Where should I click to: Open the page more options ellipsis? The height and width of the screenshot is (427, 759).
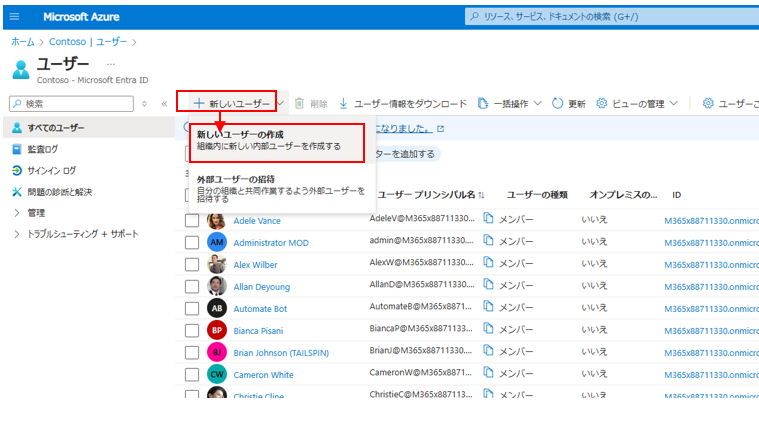(x=111, y=64)
